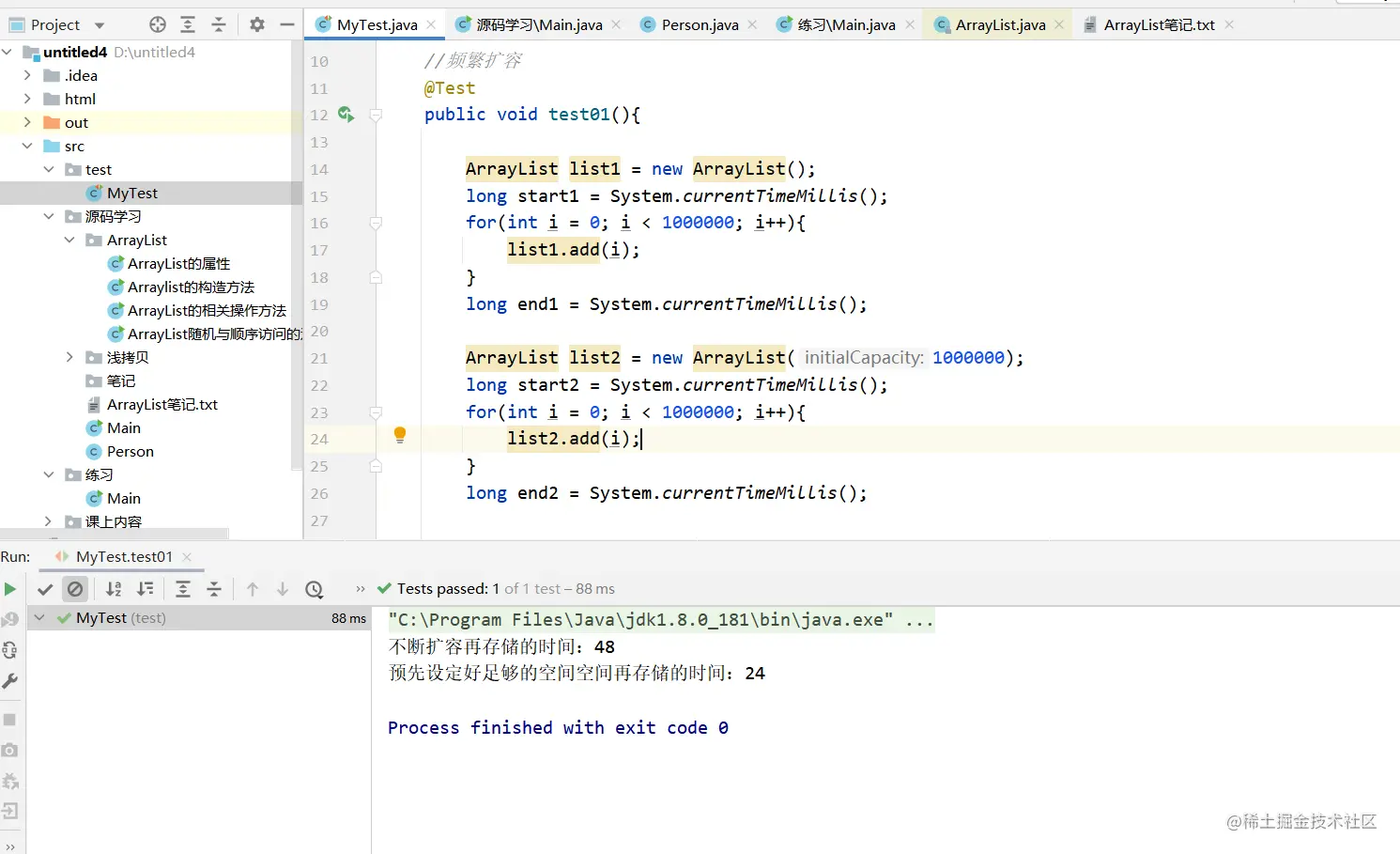Expand the .idea folder

tap(27, 75)
